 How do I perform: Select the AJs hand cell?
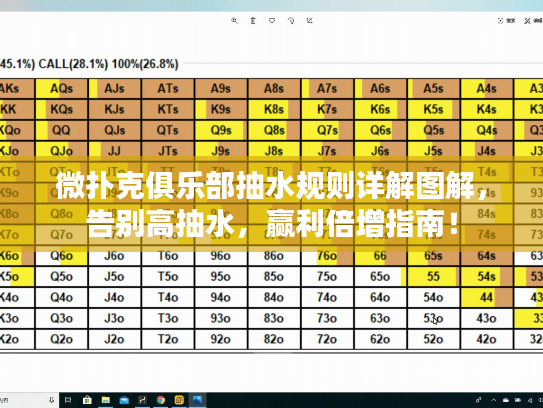tap(115, 89)
